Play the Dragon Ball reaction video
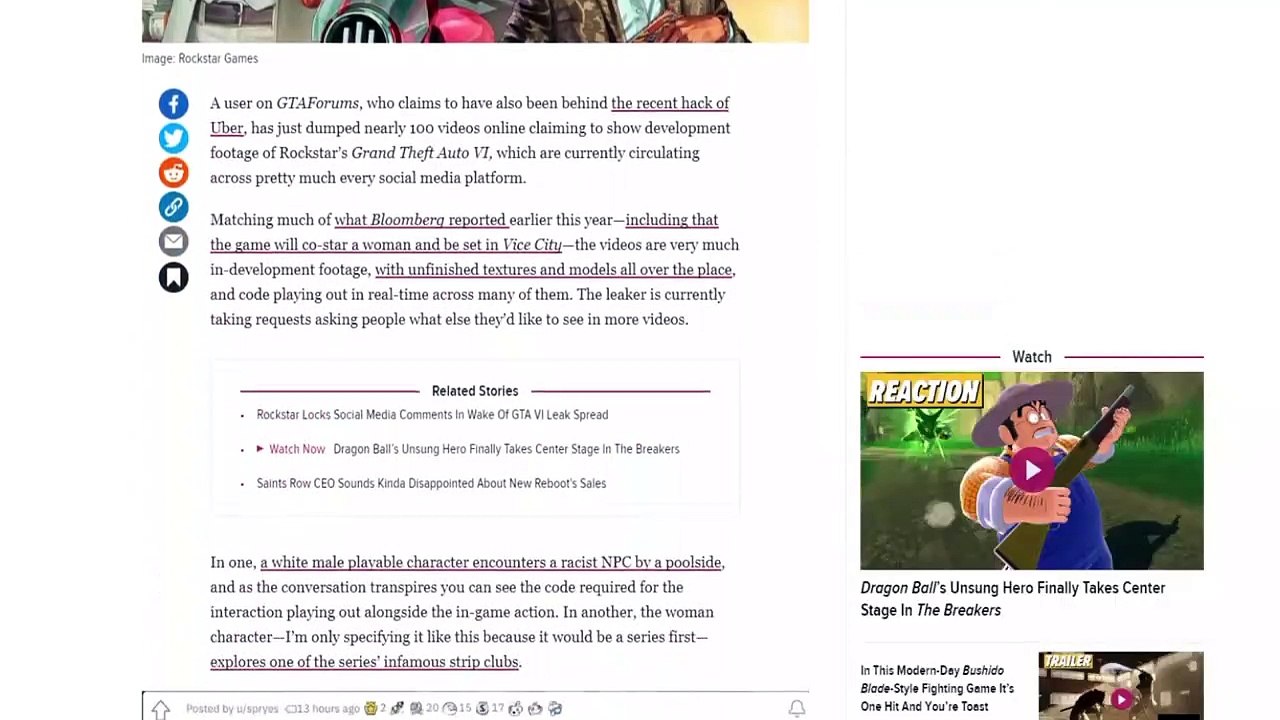The height and width of the screenshot is (720, 1280). [x=1032, y=471]
